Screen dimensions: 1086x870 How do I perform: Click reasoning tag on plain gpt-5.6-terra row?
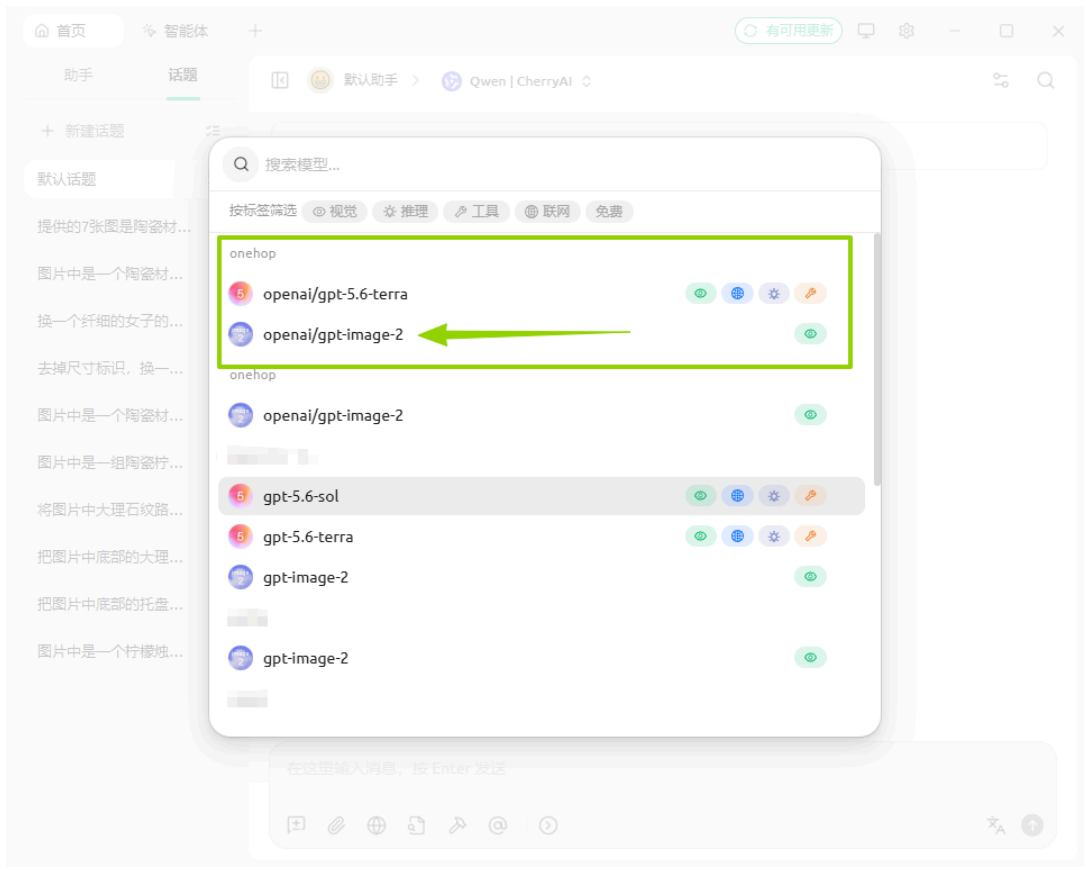tap(774, 536)
